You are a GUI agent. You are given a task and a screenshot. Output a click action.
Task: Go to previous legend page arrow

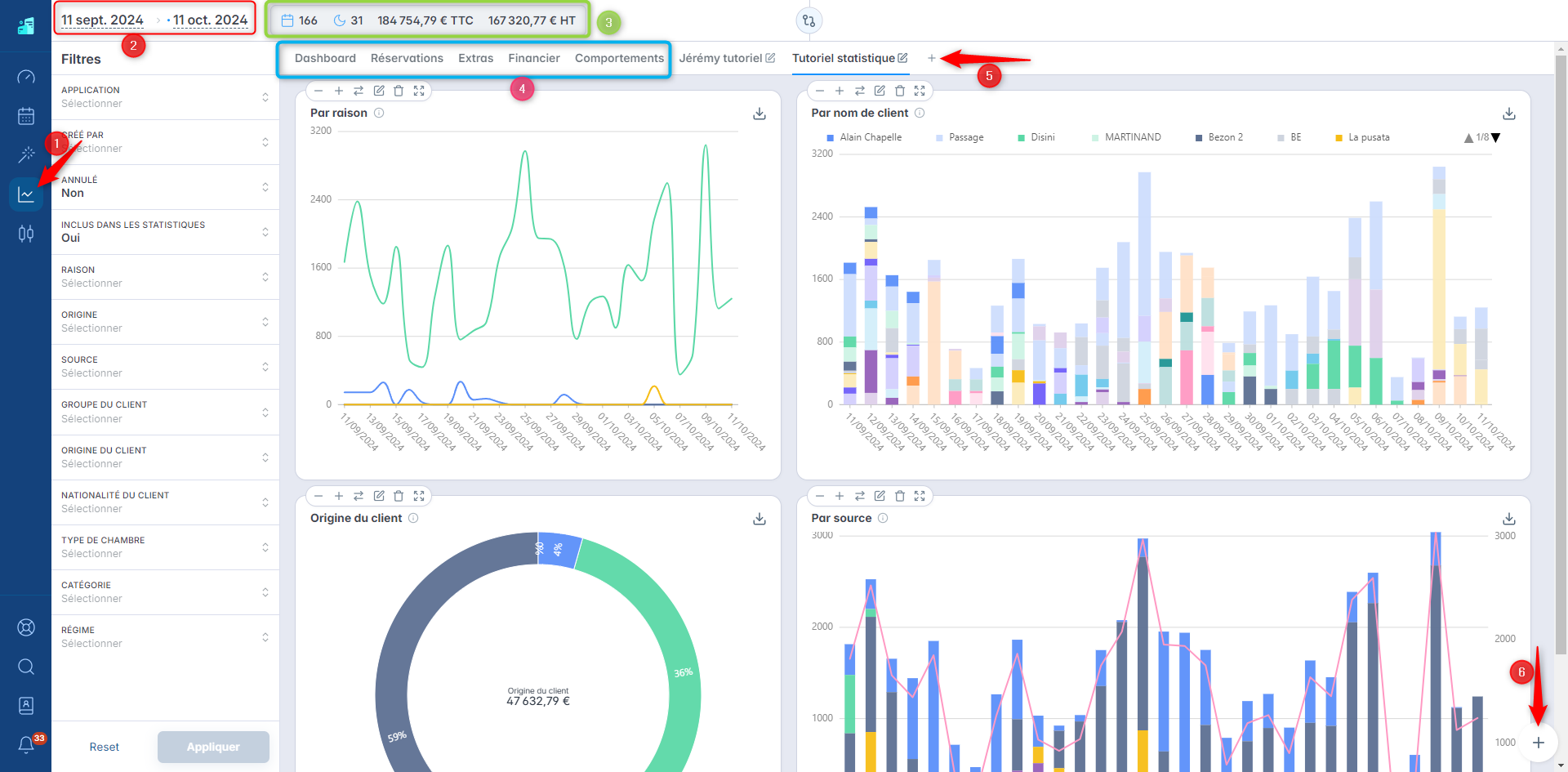coord(1468,138)
